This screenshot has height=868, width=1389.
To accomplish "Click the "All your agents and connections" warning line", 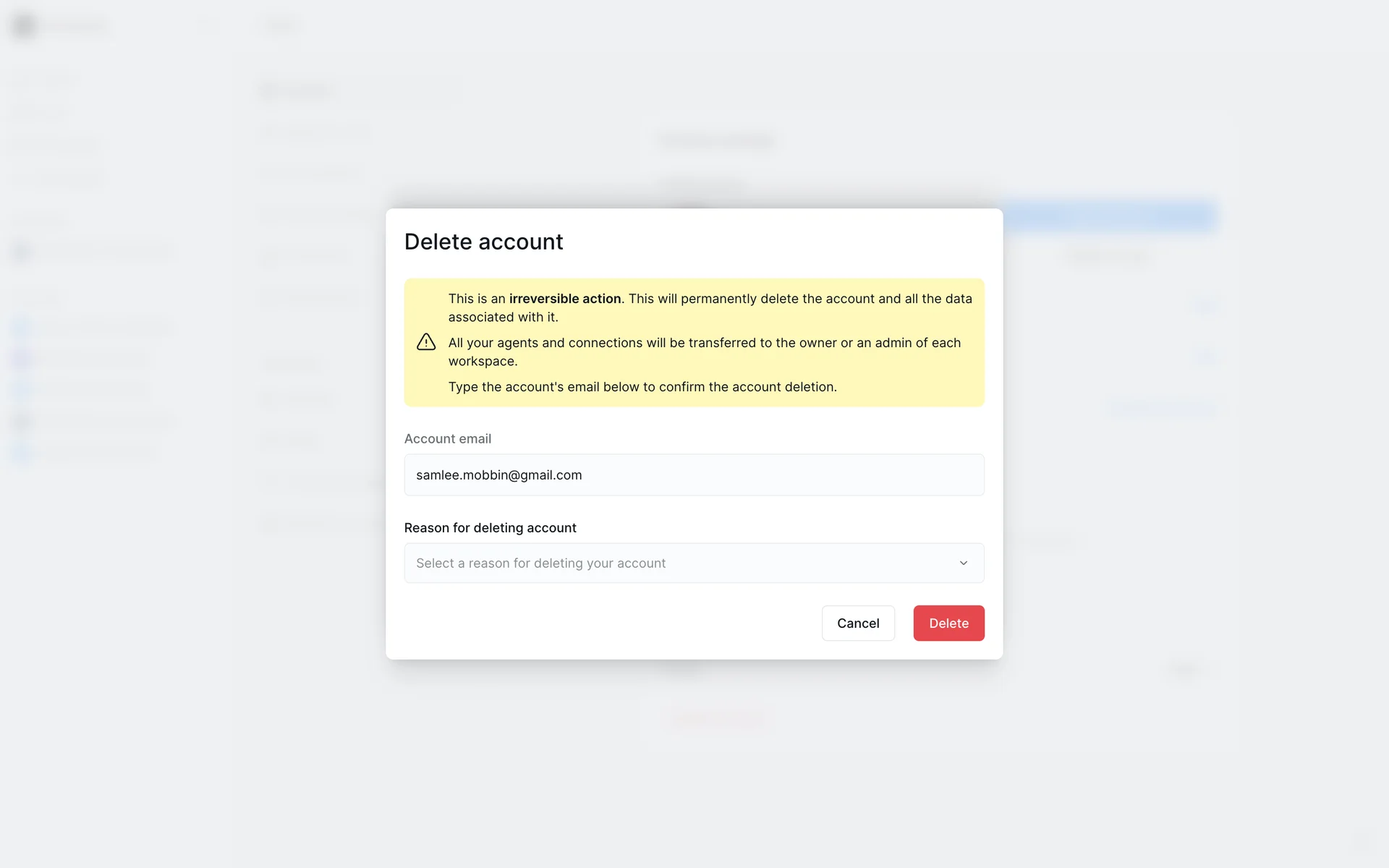I will click(704, 343).
